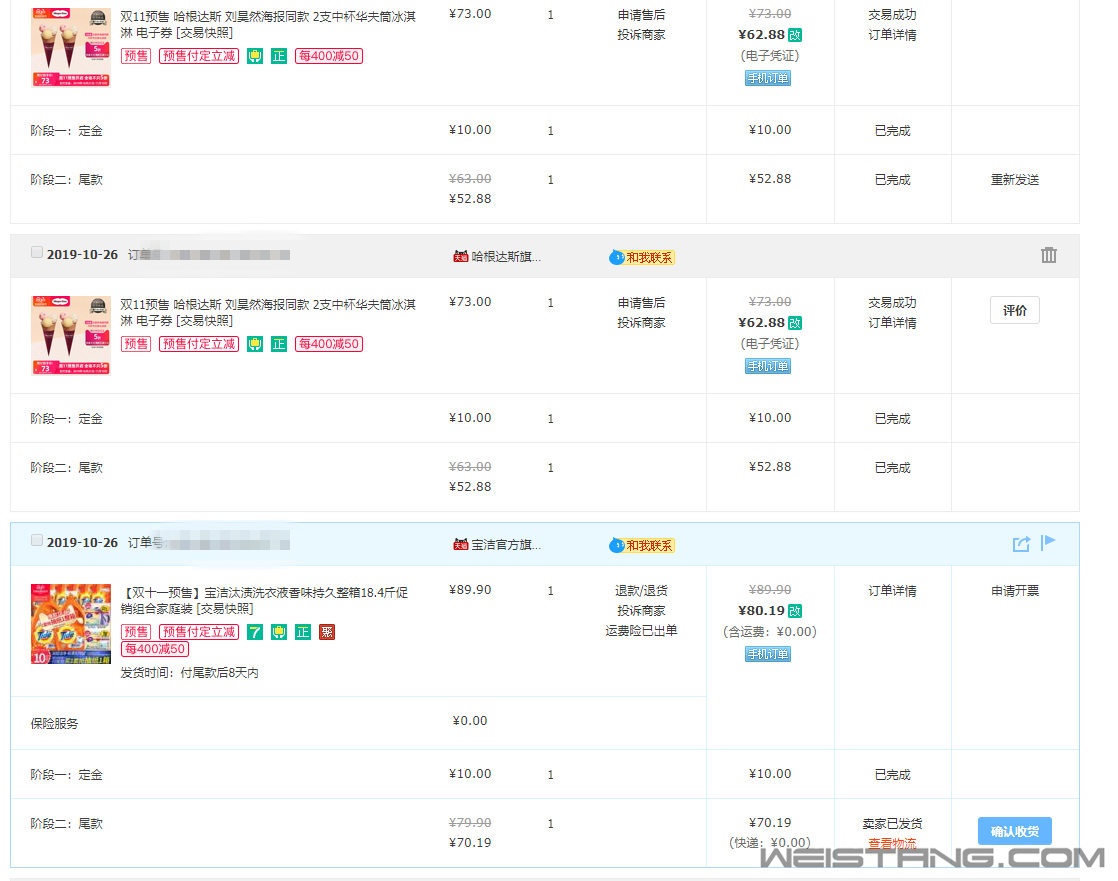Click 手机订单 badge in the 宝洁 order
The height and width of the screenshot is (881, 1118).
[x=768, y=654]
